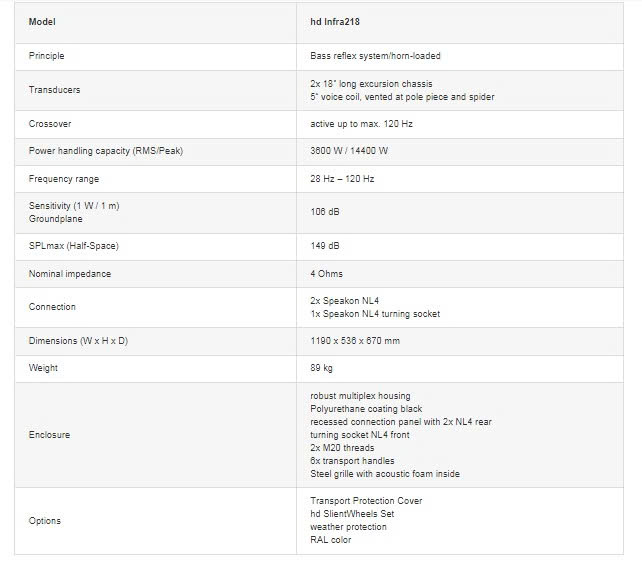This screenshot has height=569, width=642.
Task: Click the "149 dB" value
Action: (x=323, y=245)
